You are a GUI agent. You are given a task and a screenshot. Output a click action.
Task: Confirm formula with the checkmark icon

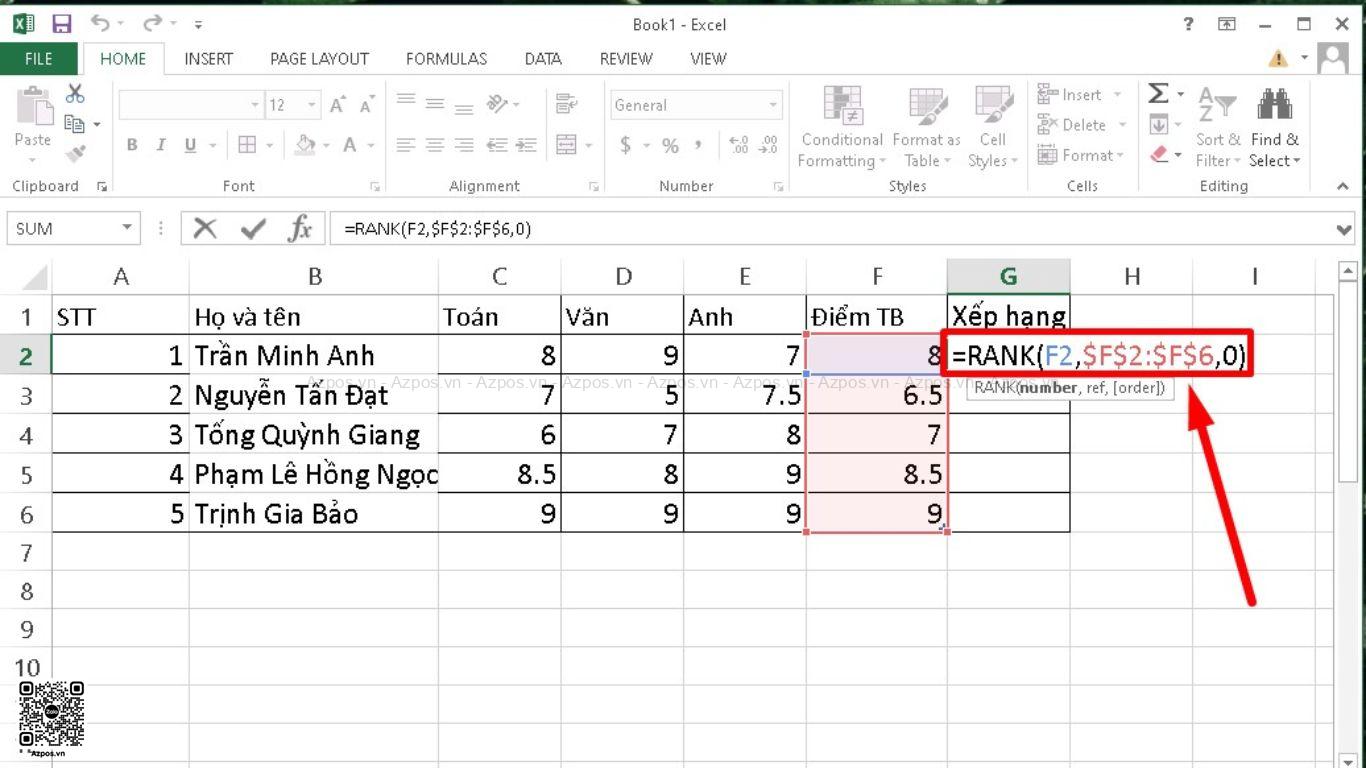253,229
